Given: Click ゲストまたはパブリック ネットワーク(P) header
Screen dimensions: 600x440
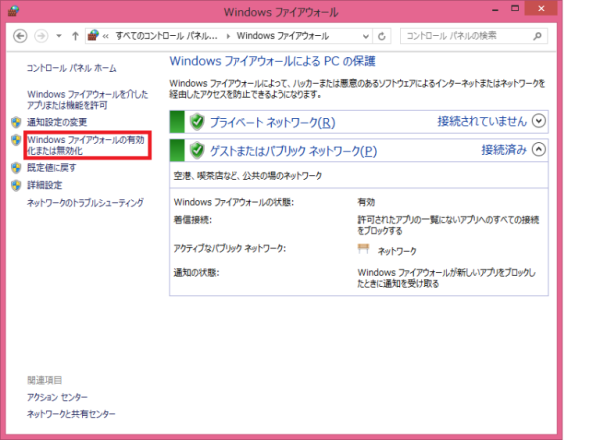Looking at the screenshot, I should point(293,151).
